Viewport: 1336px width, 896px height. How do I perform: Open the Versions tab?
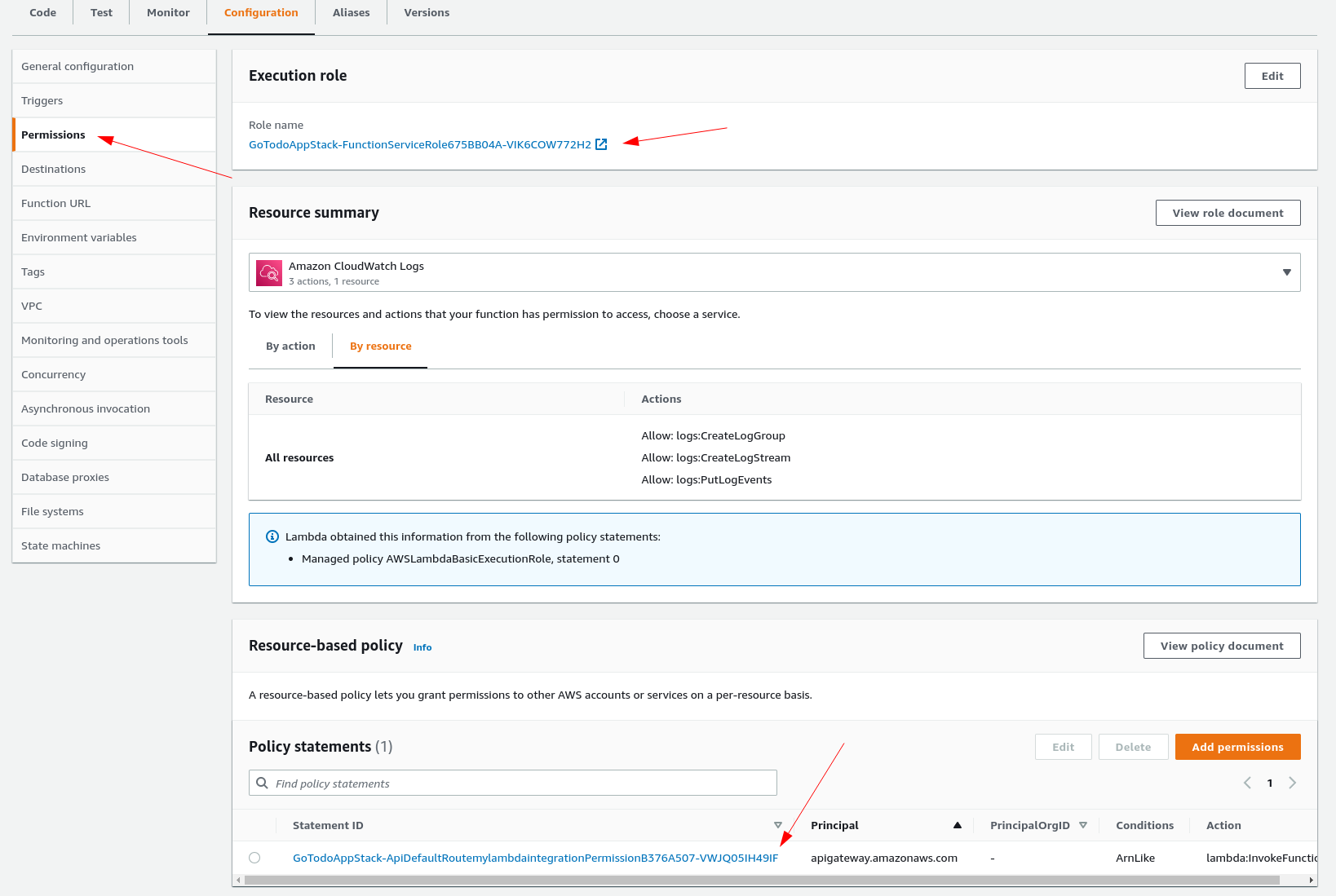tap(427, 13)
